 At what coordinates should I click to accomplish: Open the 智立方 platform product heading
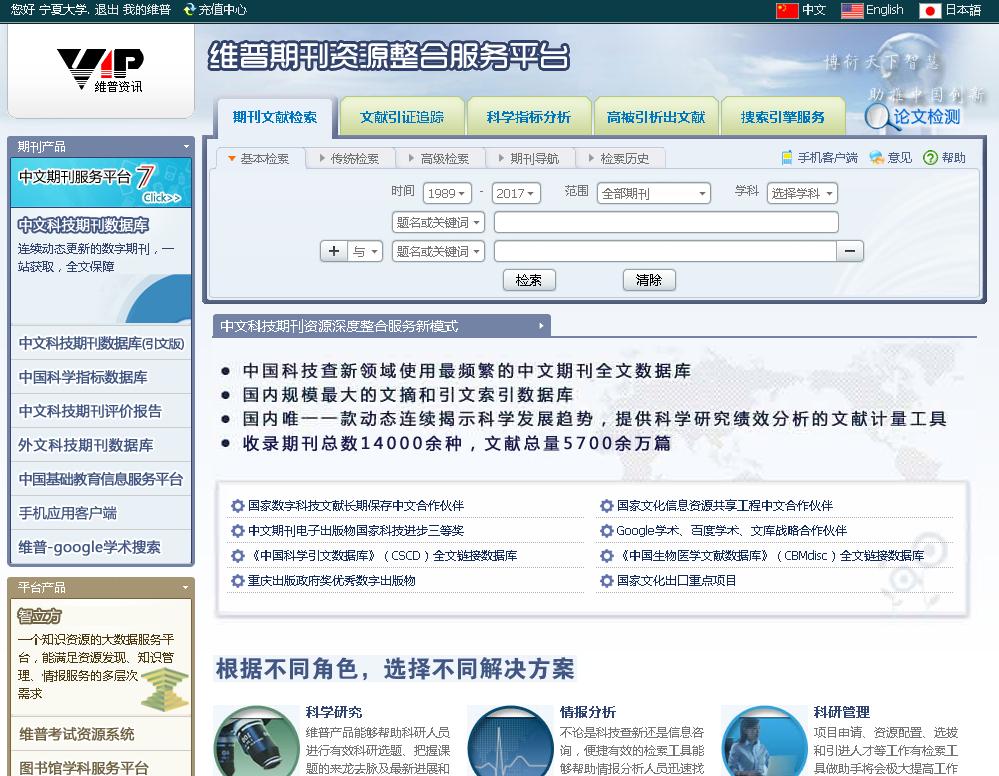(x=40, y=616)
